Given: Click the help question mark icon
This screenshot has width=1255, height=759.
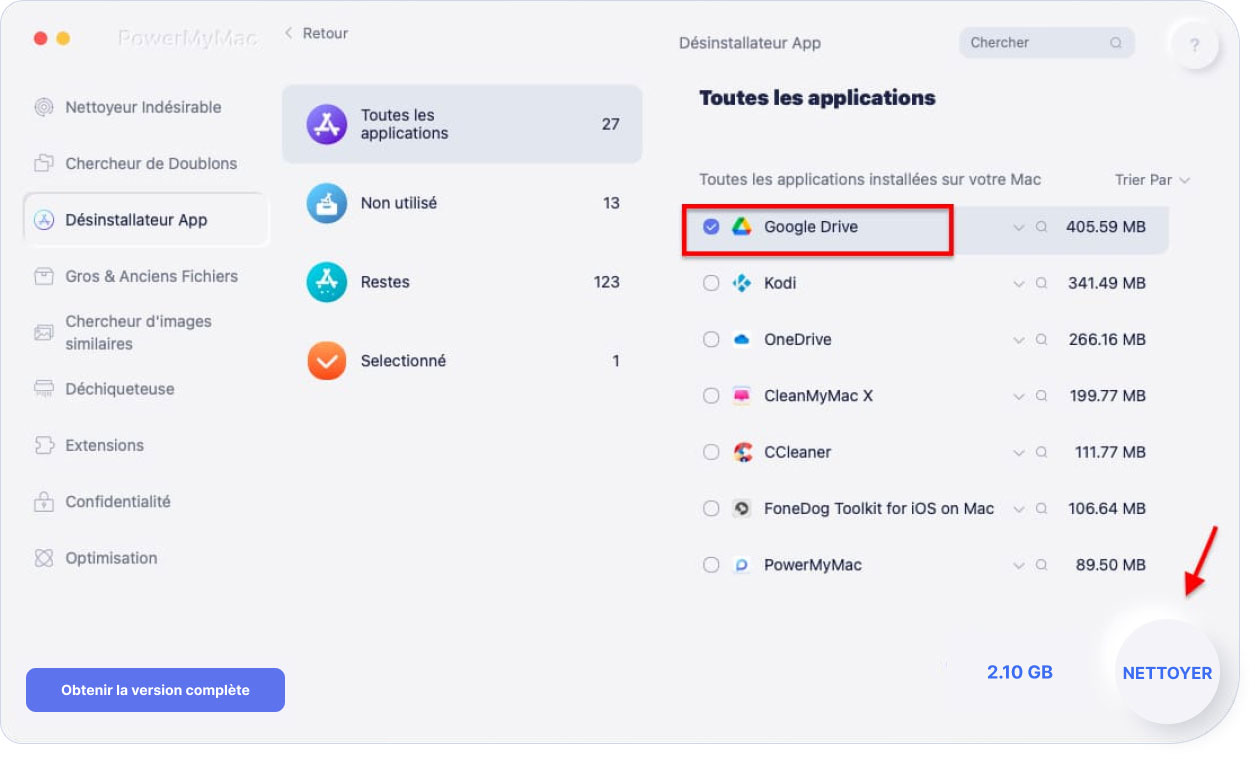Looking at the screenshot, I should [1194, 45].
